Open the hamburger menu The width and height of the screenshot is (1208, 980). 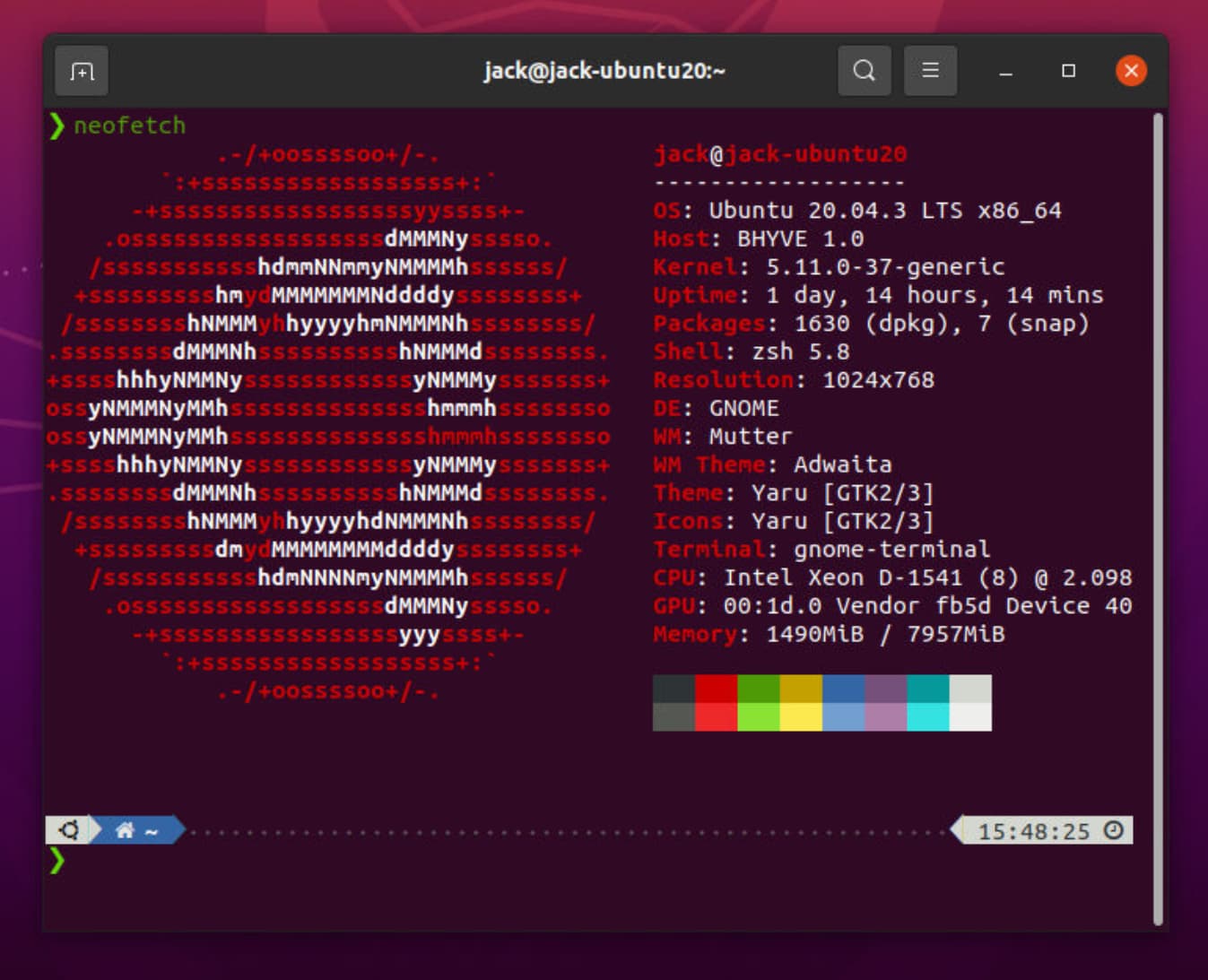tap(930, 70)
